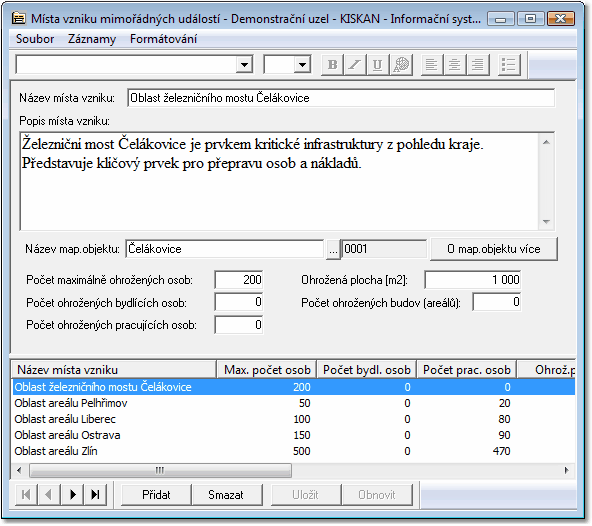Select row Oblast areálu Liberec
Screen dimensions: 592x526
pyautogui.click(x=293, y=419)
